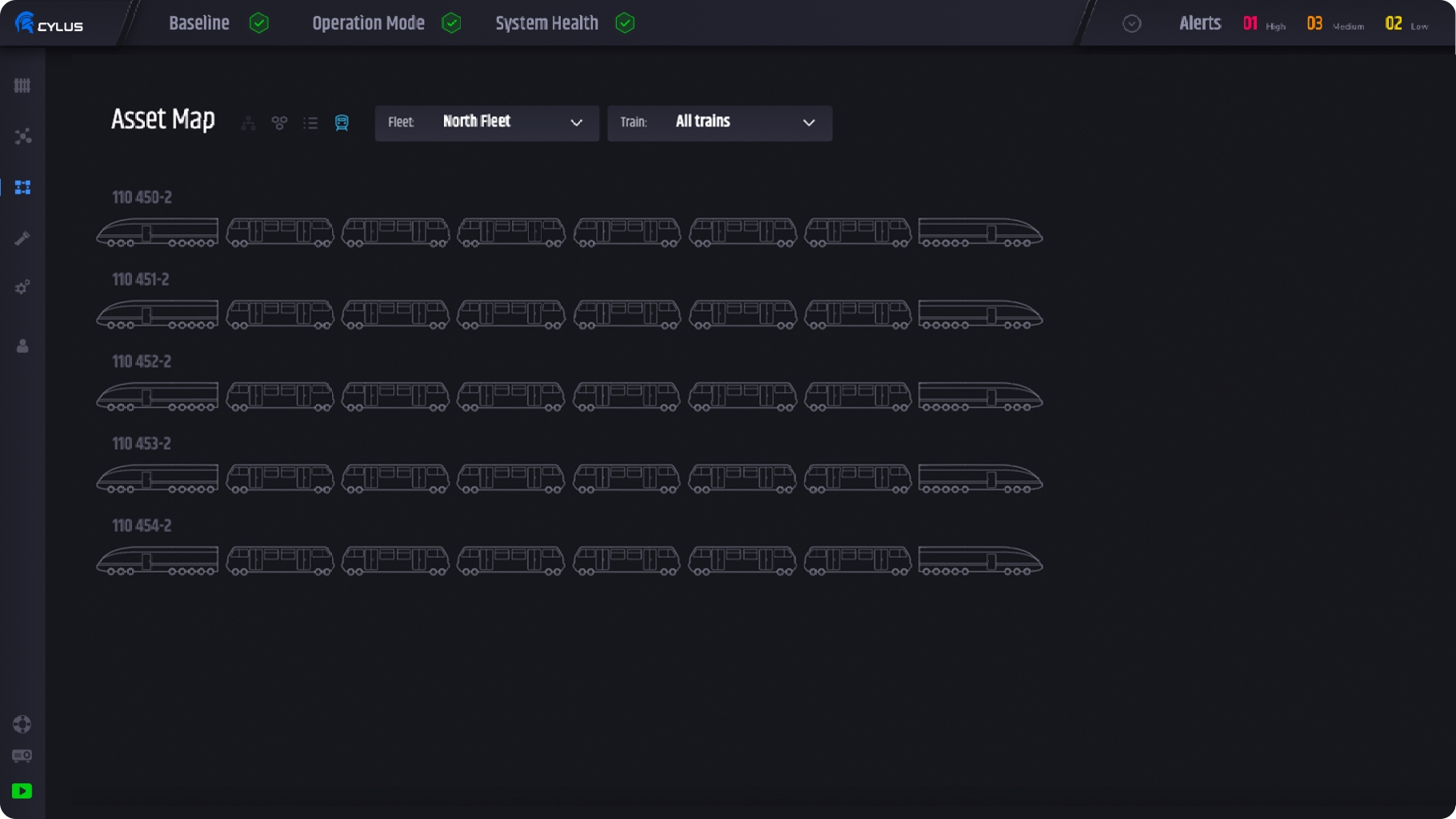
Task: Expand the circular chevron next to Alerts
Action: point(1131,24)
